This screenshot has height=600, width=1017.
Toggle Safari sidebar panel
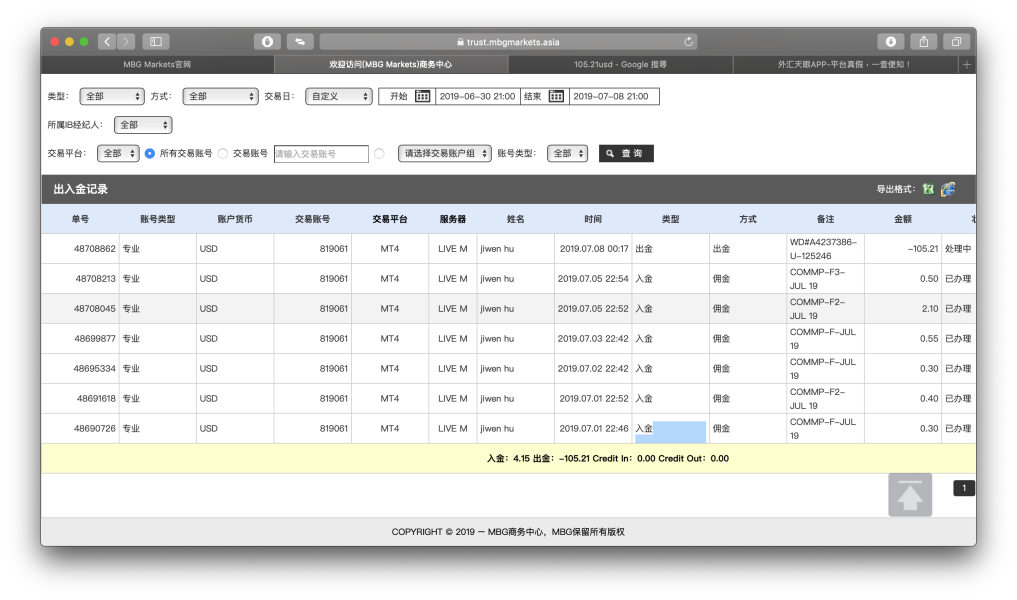tap(155, 41)
